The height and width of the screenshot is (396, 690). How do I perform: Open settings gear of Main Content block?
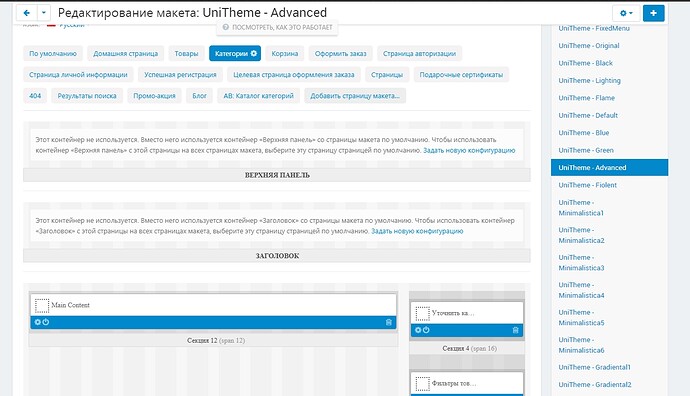tap(37, 322)
